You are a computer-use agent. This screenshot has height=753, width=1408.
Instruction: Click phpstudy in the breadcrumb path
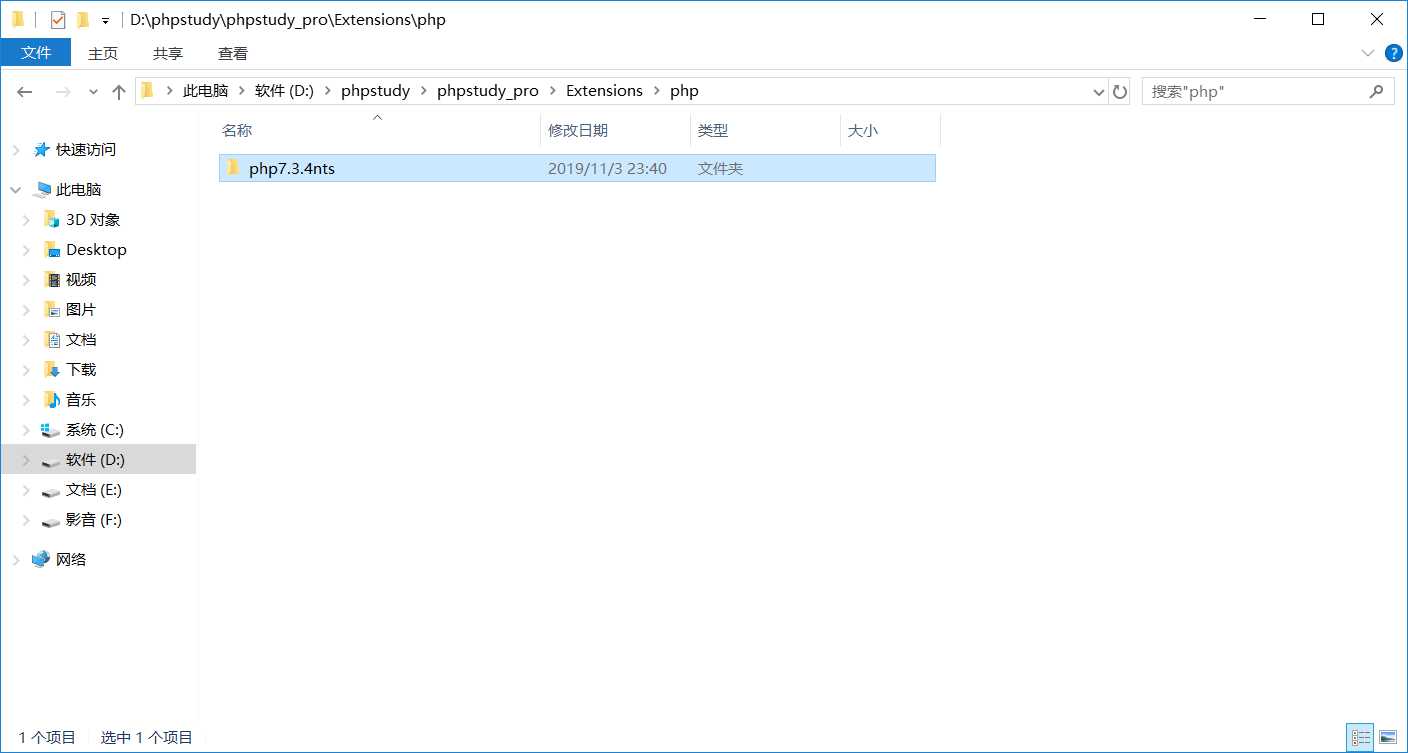tap(375, 91)
